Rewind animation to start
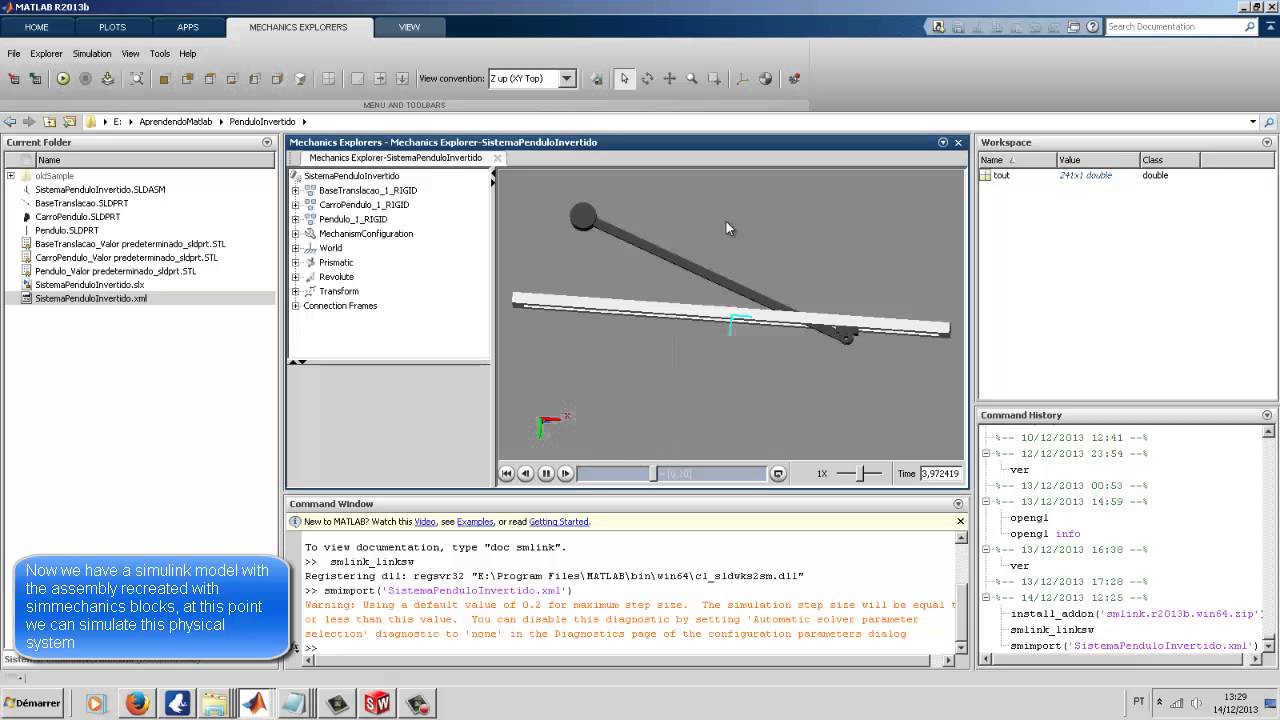Screen dimensions: 1280x720 (506, 473)
